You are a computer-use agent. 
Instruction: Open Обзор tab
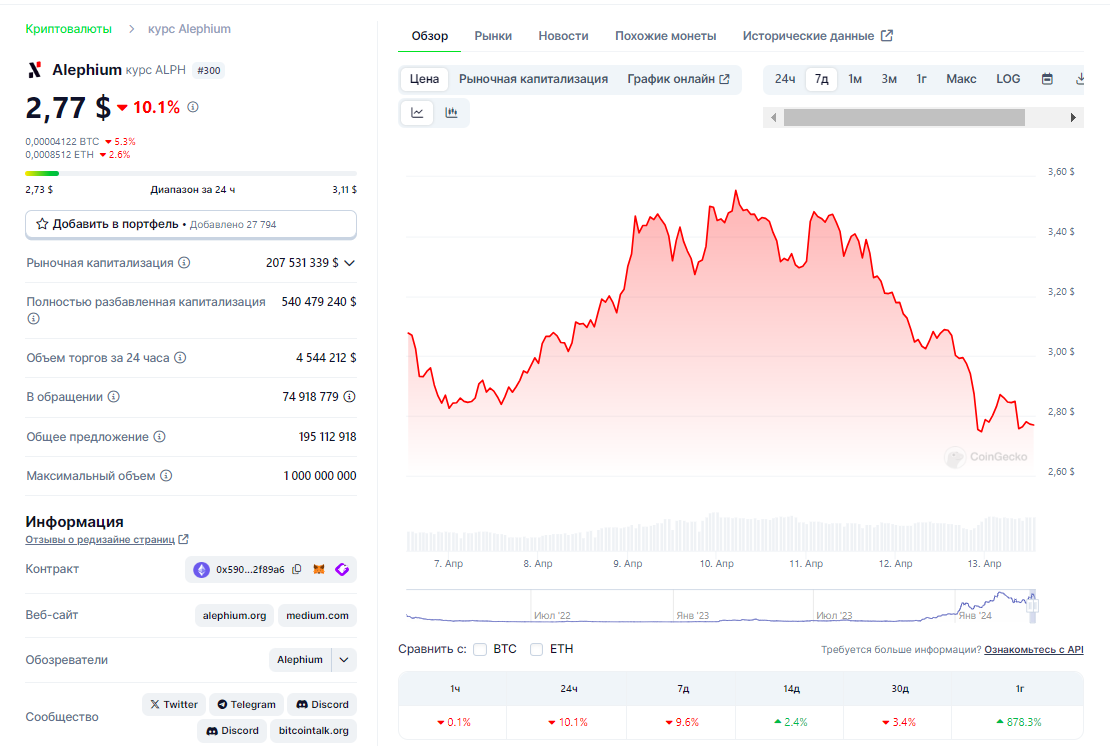430,36
